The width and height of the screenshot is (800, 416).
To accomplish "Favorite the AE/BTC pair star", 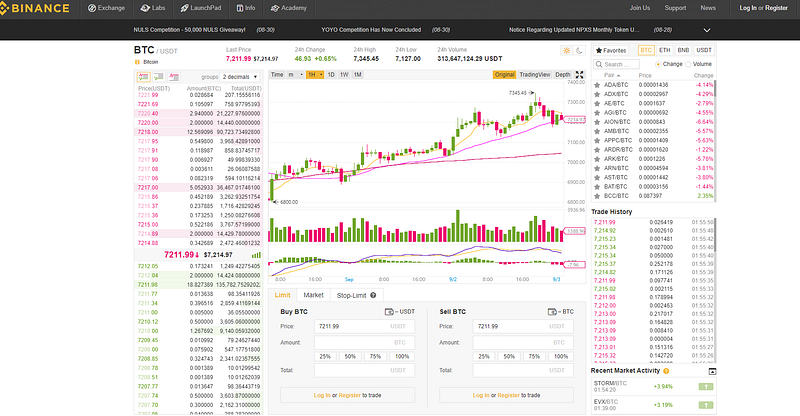I will (x=597, y=104).
